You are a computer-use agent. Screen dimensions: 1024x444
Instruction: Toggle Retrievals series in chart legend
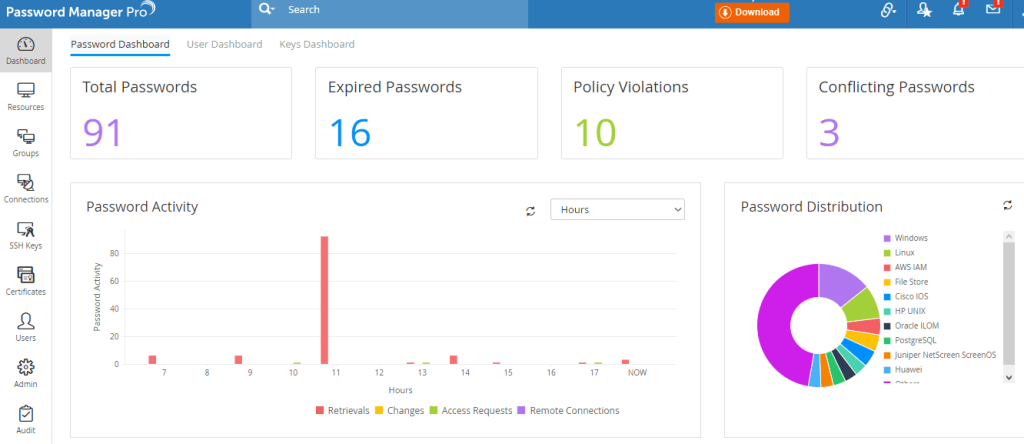pyautogui.click(x=343, y=410)
